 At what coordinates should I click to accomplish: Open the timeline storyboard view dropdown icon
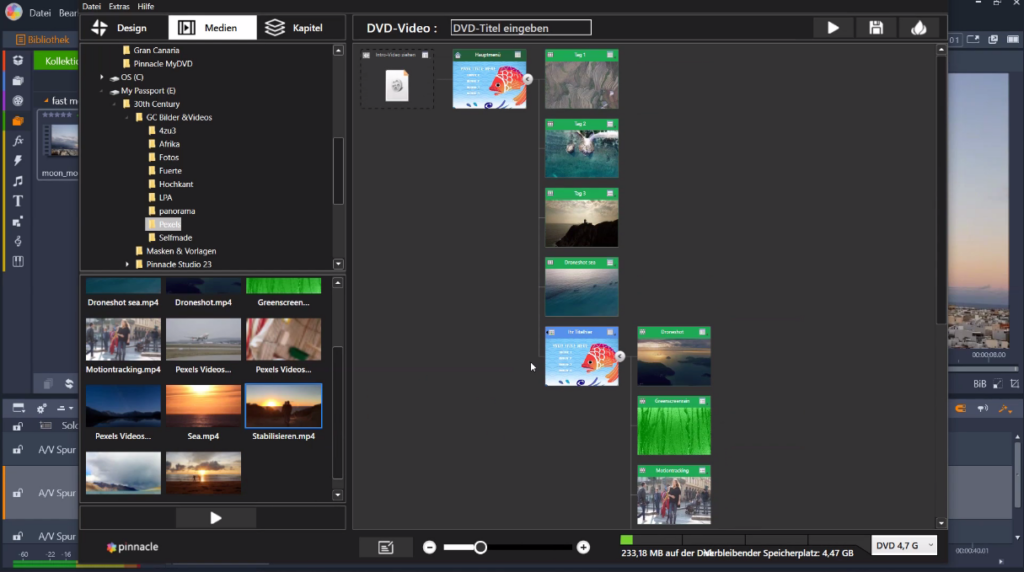pos(18,408)
